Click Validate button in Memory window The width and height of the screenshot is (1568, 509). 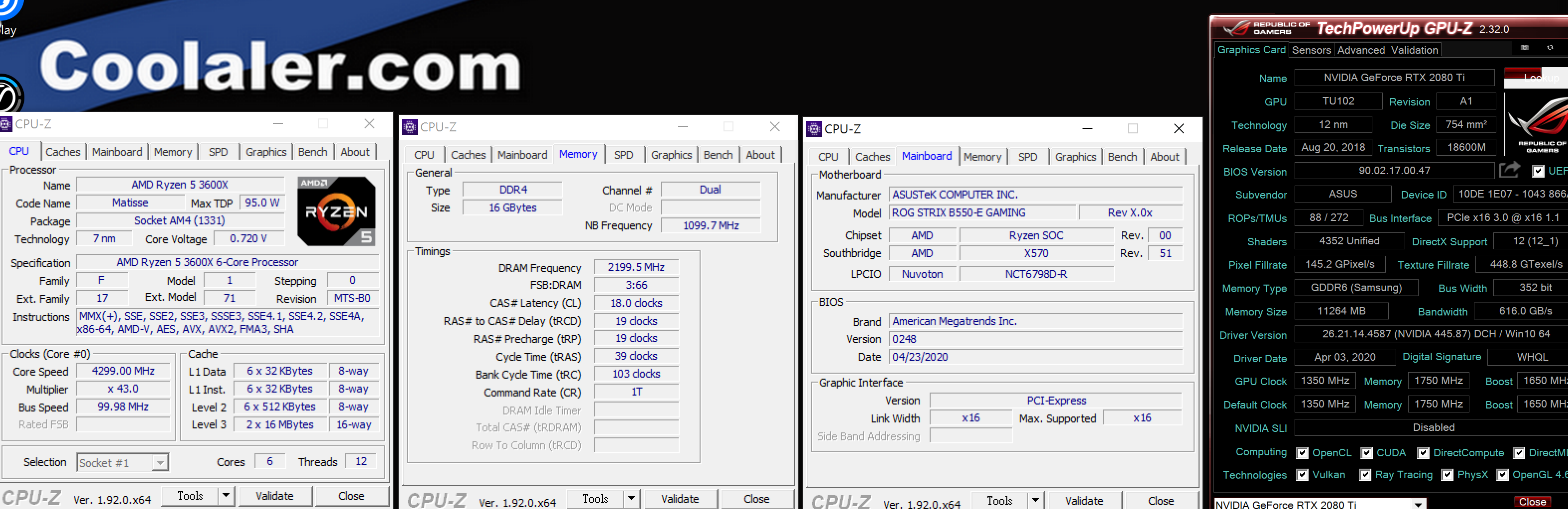pos(680,499)
